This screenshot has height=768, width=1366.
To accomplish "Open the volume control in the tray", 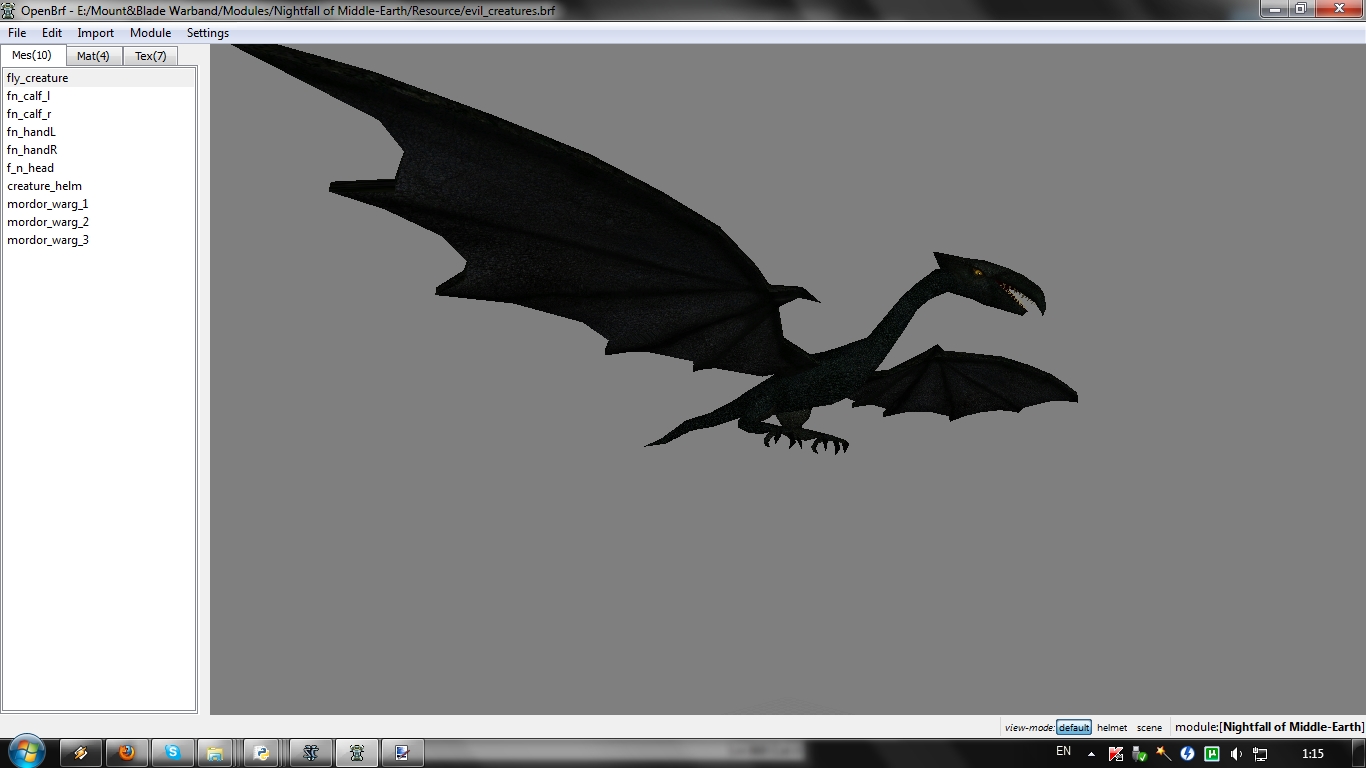I will click(1237, 753).
